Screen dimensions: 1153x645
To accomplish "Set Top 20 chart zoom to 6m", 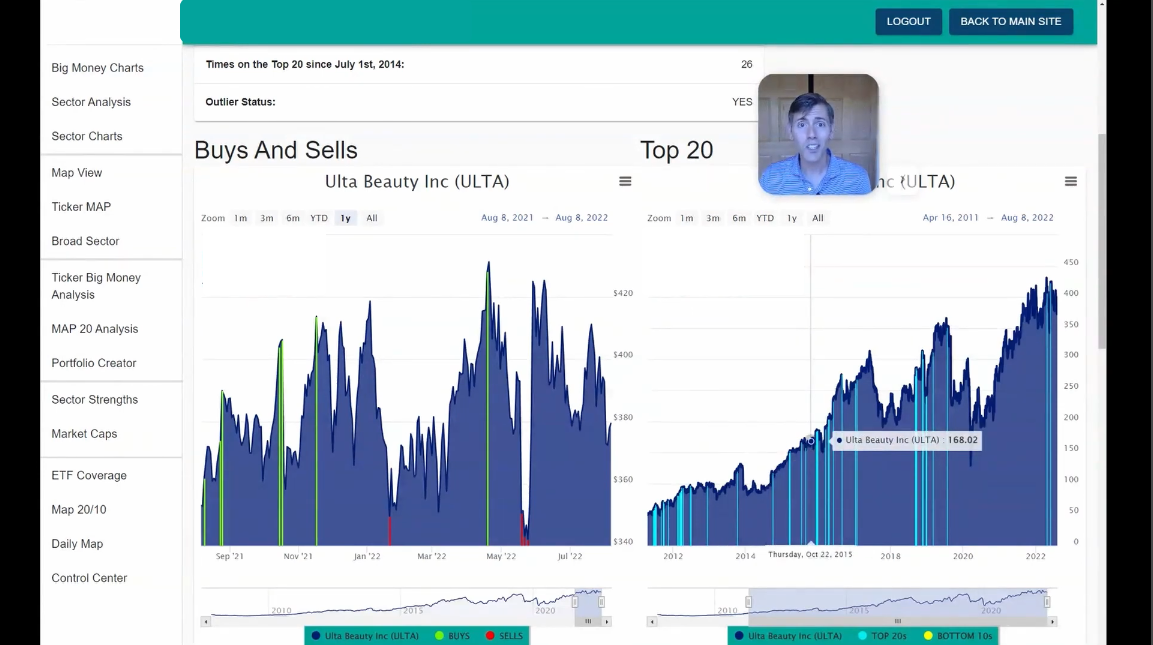I will tap(739, 218).
